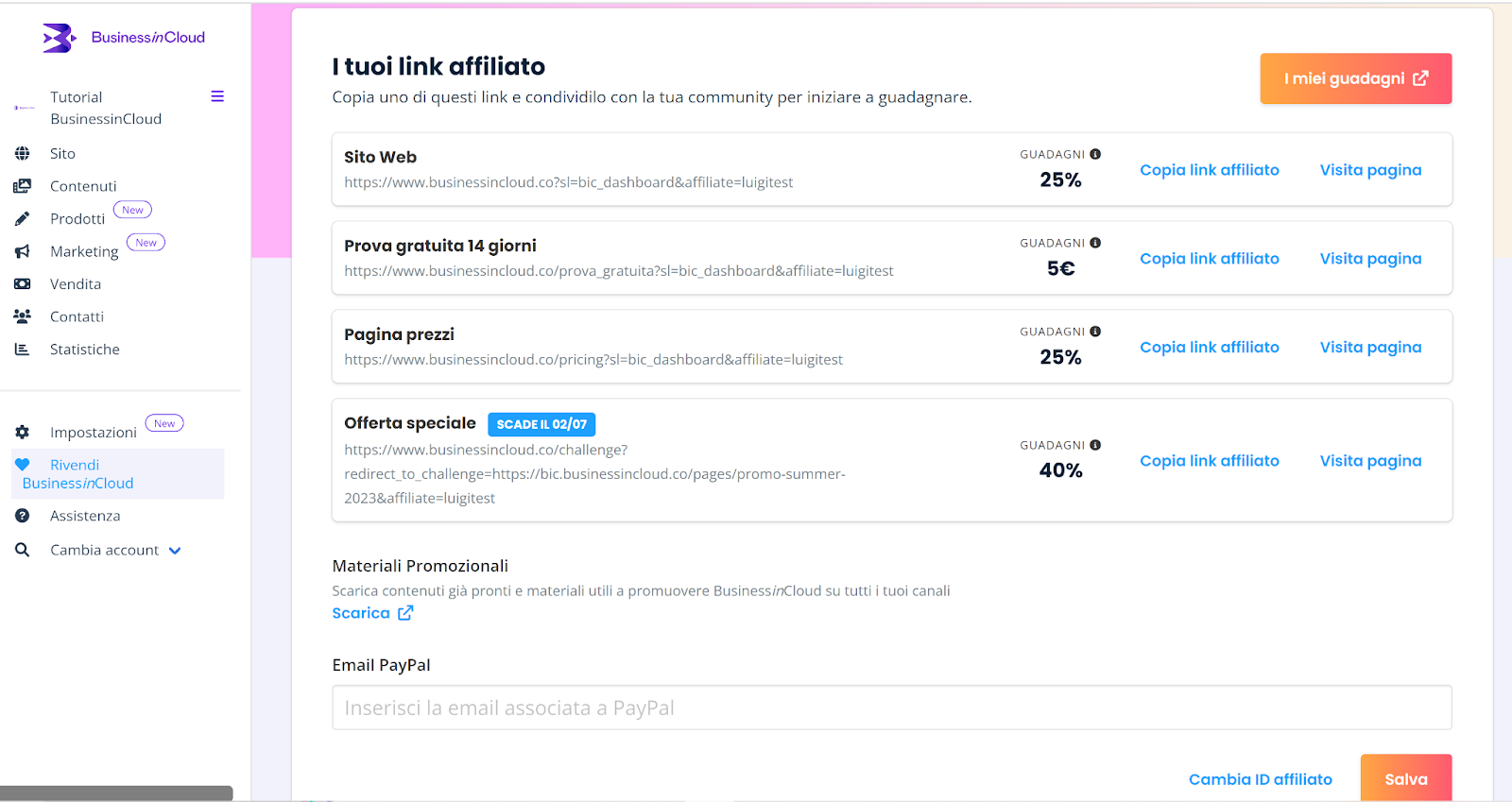Viewport: 1512px width, 802px height.
Task: Click the question mark Assistenza icon
Action: pyautogui.click(x=22, y=516)
